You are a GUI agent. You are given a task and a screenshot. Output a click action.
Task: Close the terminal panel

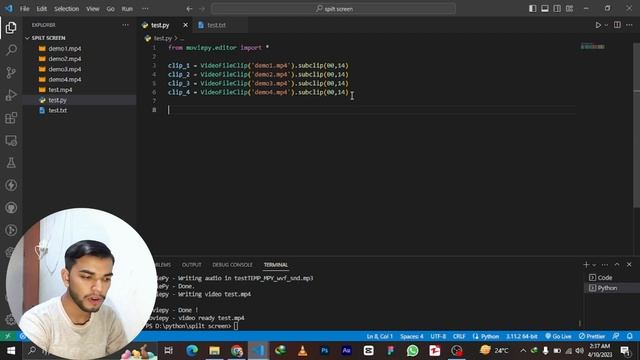click(629, 265)
